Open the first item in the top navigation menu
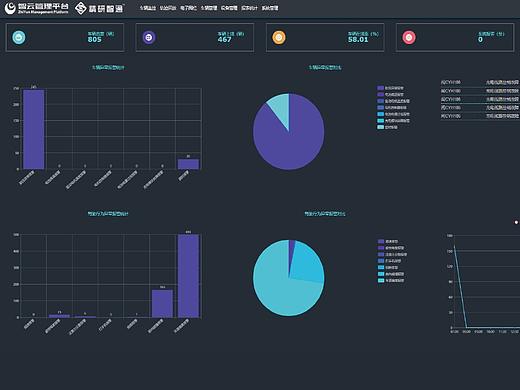The image size is (520, 390). point(148,8)
